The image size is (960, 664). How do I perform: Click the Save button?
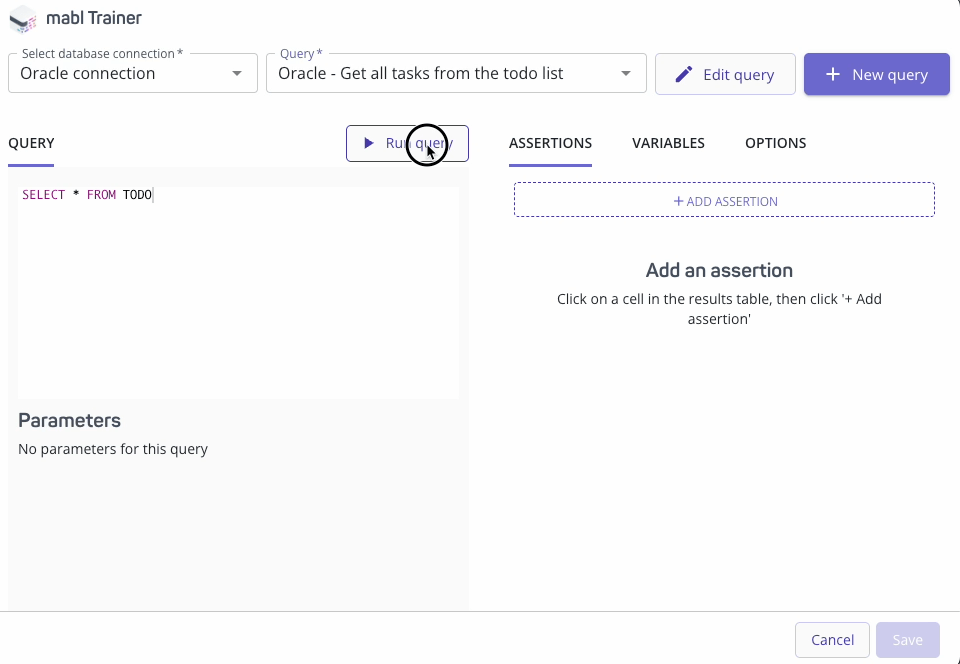pyautogui.click(x=907, y=640)
